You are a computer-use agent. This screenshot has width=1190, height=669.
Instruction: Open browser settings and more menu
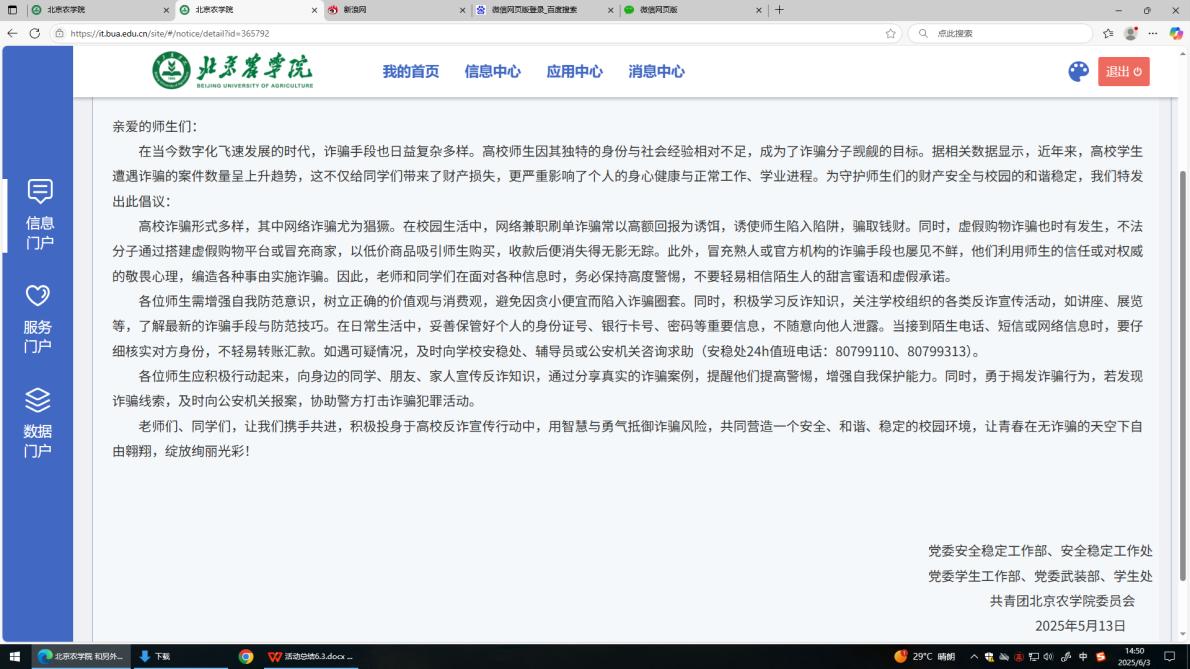coord(1153,33)
